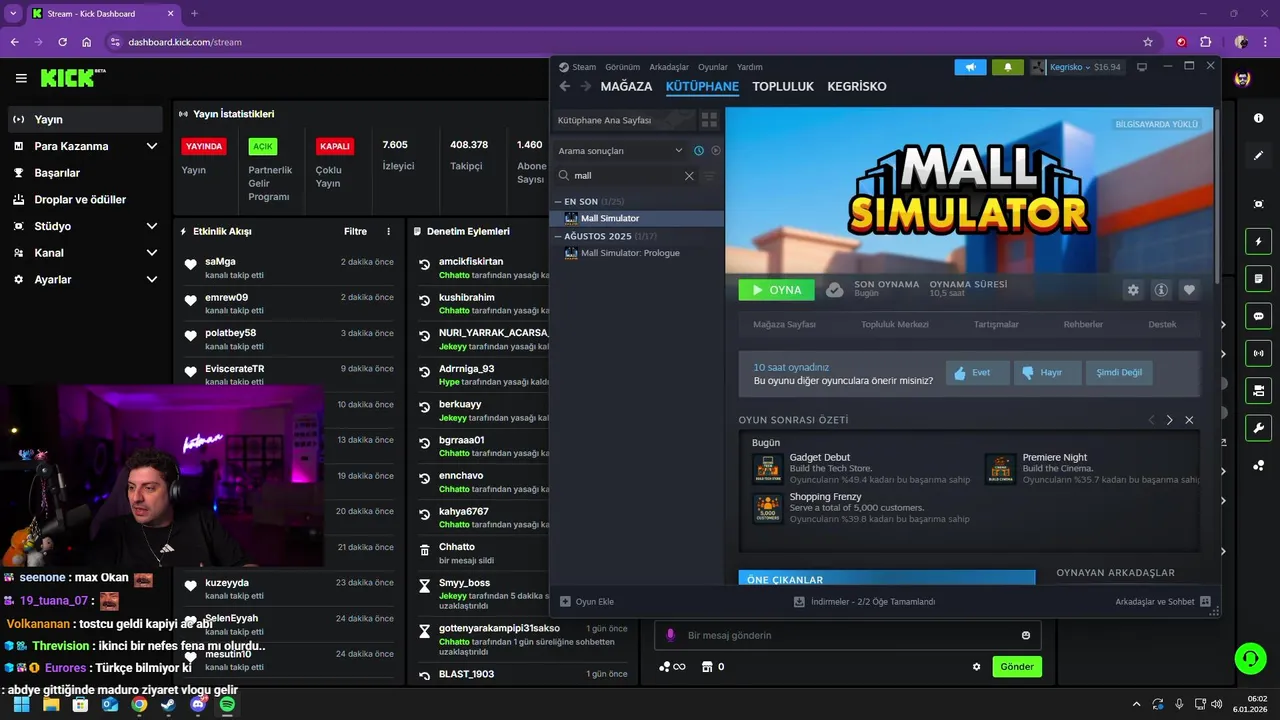Click Oyun Ekle in Steam

click(587, 602)
